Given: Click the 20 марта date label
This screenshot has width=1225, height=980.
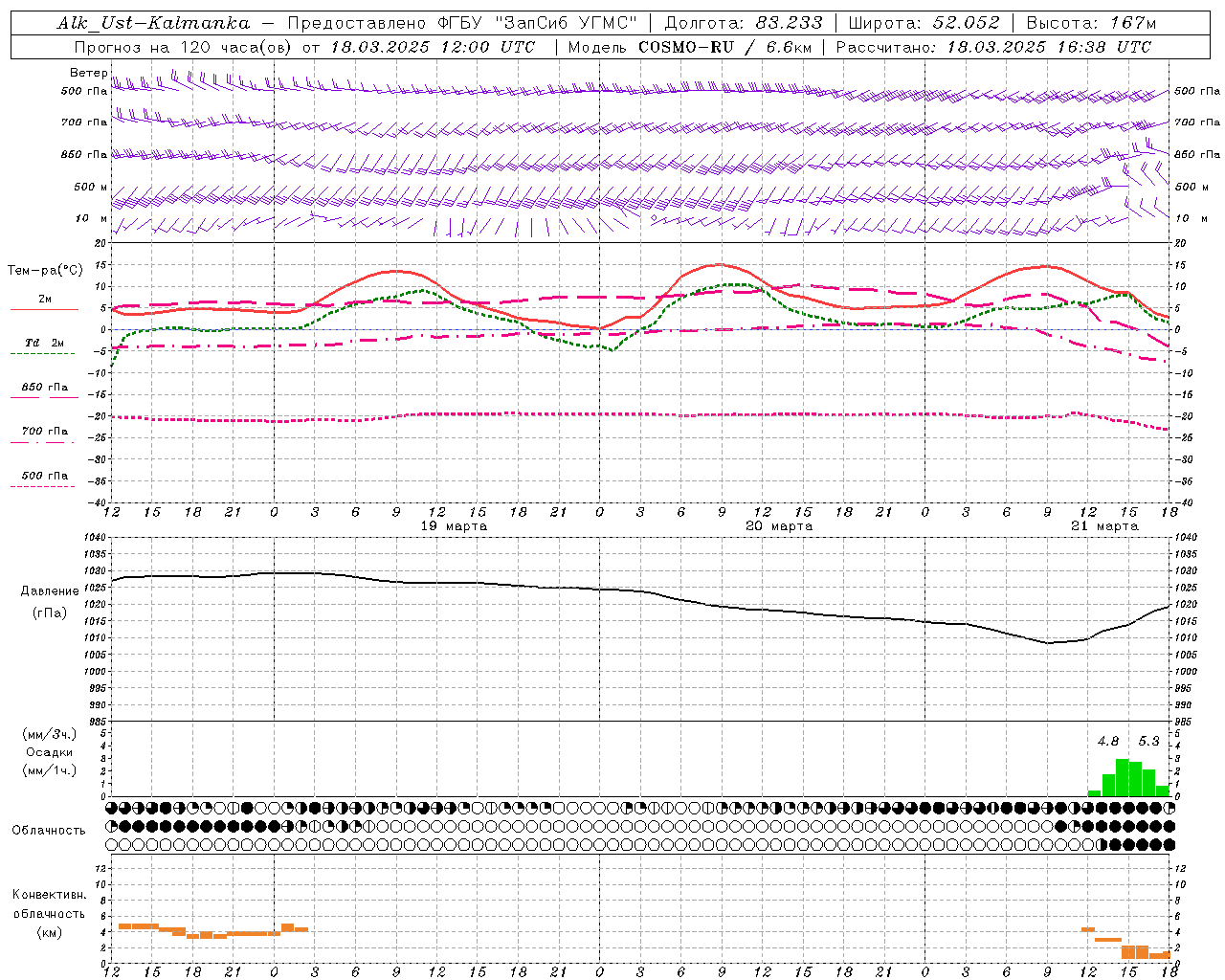Looking at the screenshot, I should [779, 526].
